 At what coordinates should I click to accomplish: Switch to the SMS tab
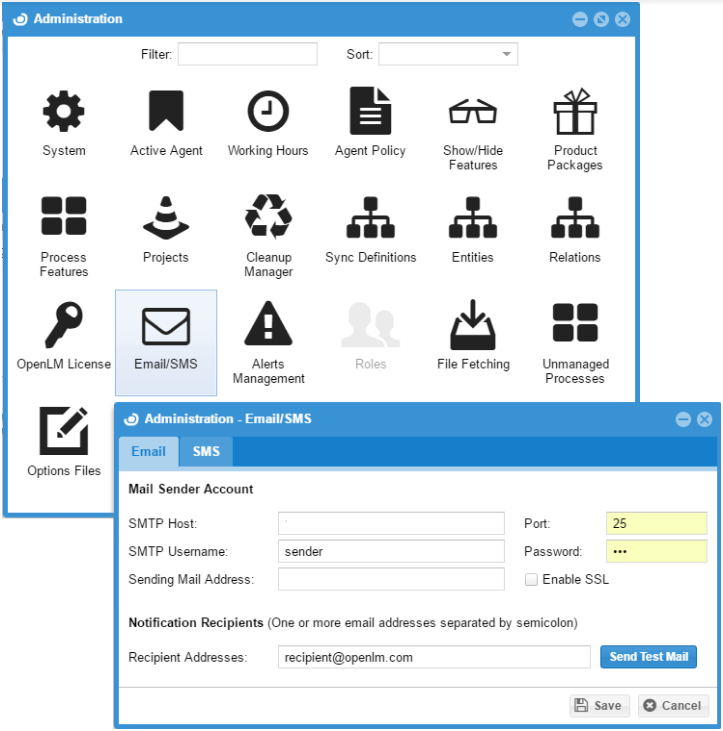206,451
